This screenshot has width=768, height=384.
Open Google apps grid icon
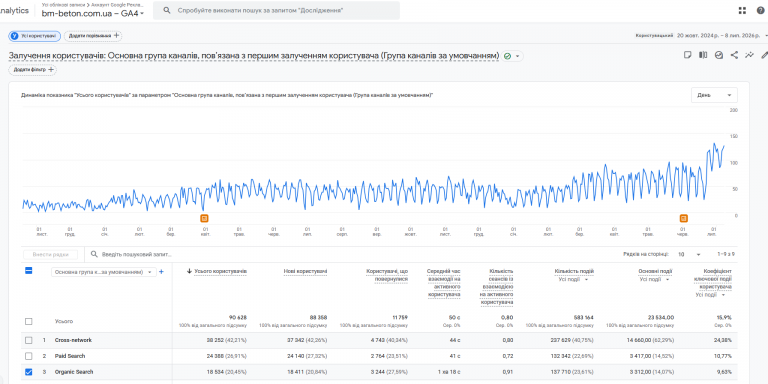[x=742, y=10]
